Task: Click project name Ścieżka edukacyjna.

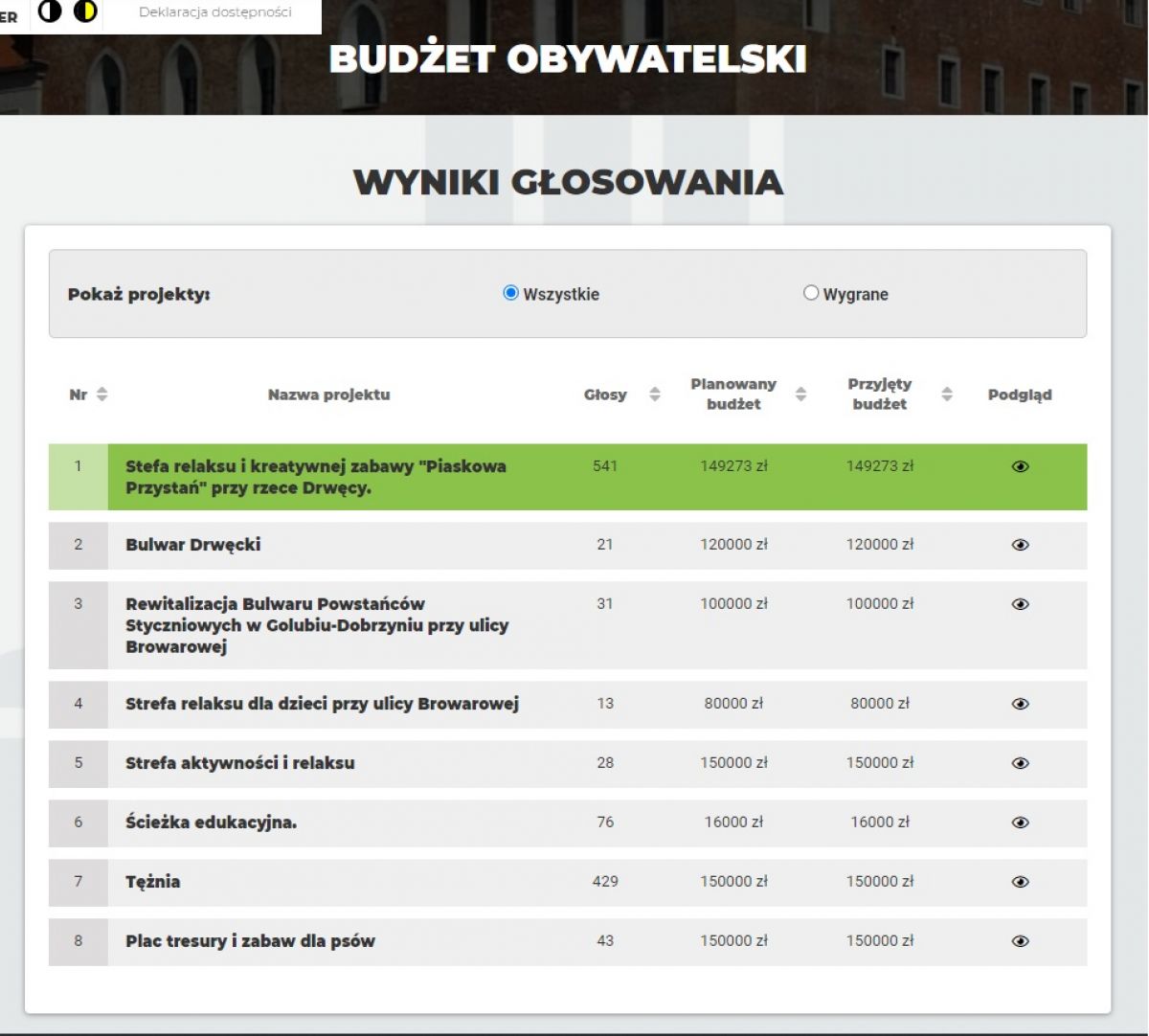Action: click(x=211, y=822)
